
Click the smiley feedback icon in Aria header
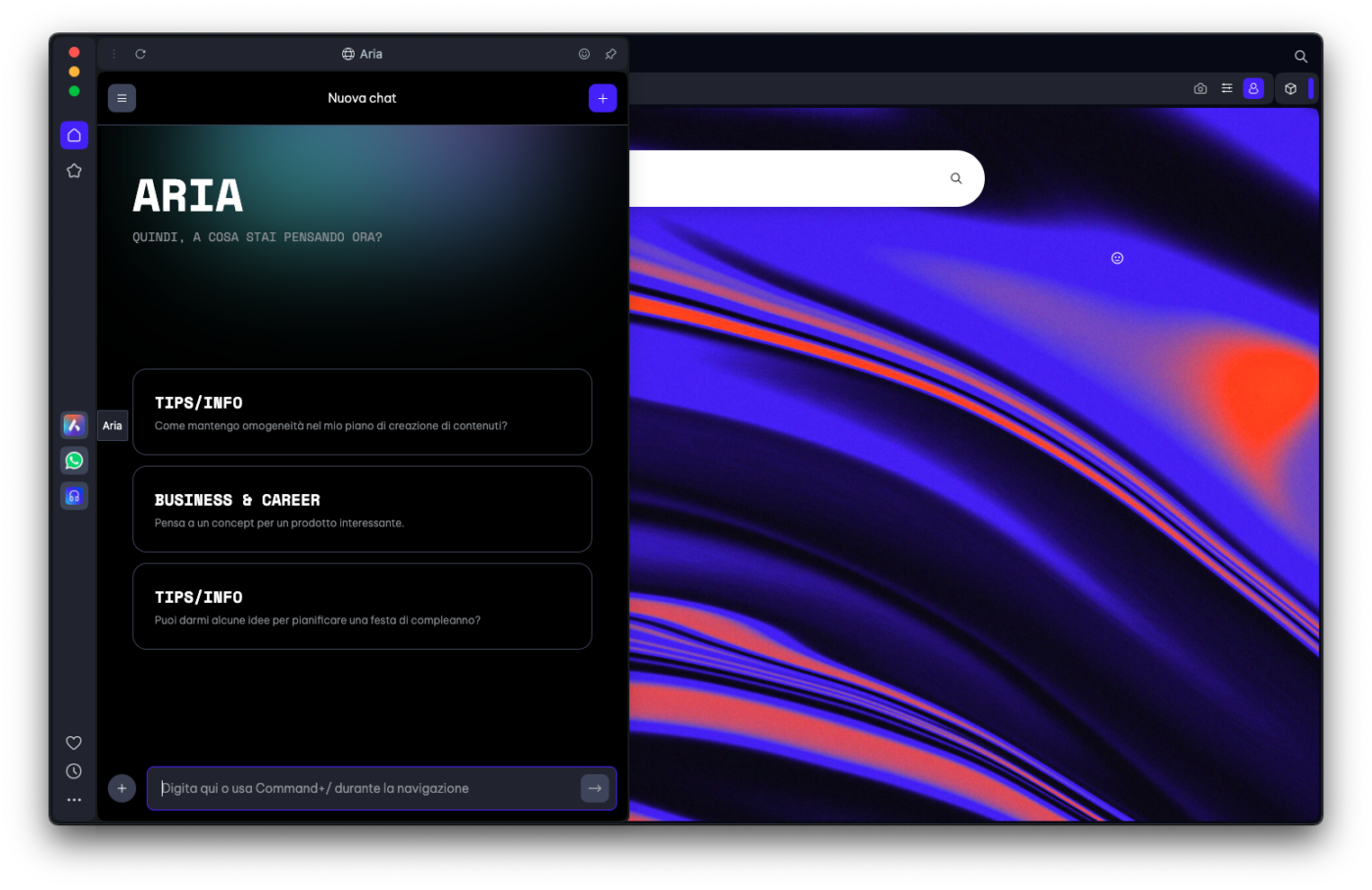584,54
